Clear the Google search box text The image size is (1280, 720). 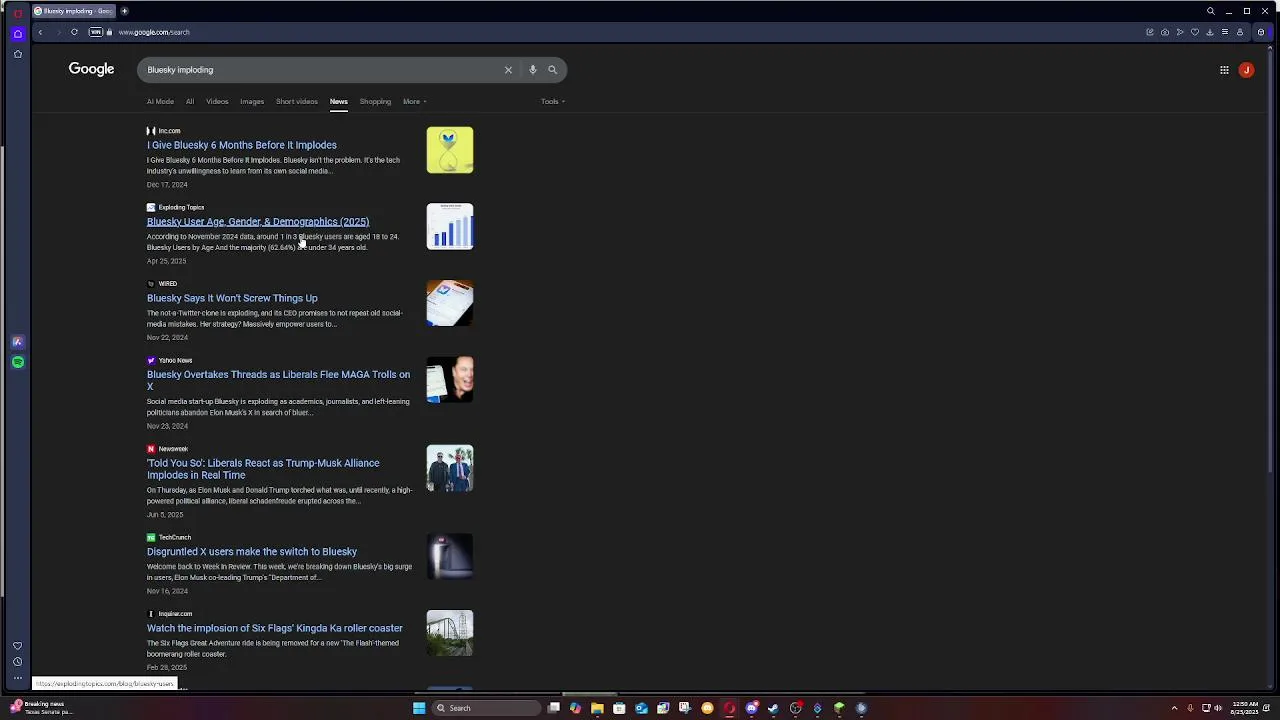(x=508, y=70)
